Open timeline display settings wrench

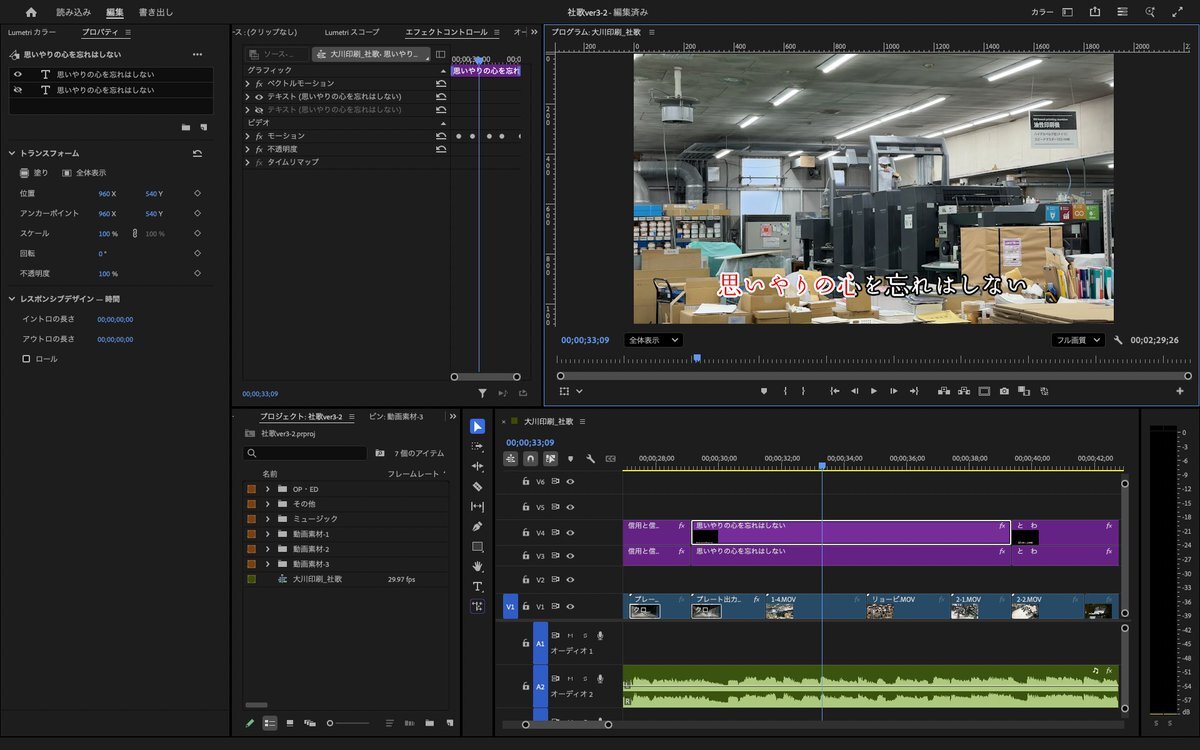590,459
